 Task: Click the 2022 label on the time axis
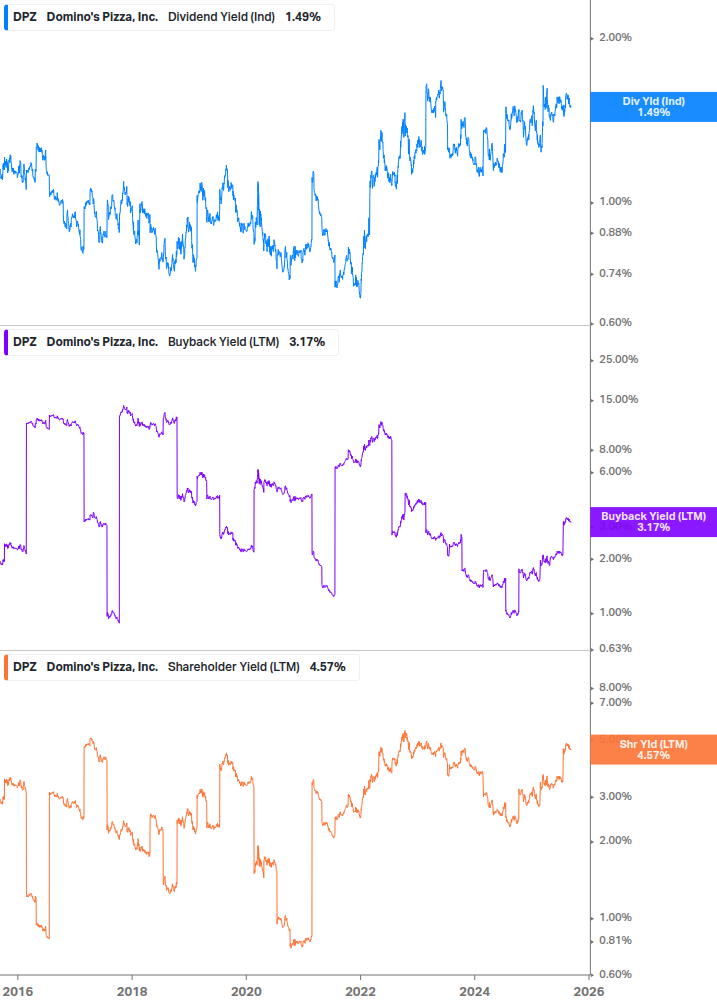tap(360, 992)
